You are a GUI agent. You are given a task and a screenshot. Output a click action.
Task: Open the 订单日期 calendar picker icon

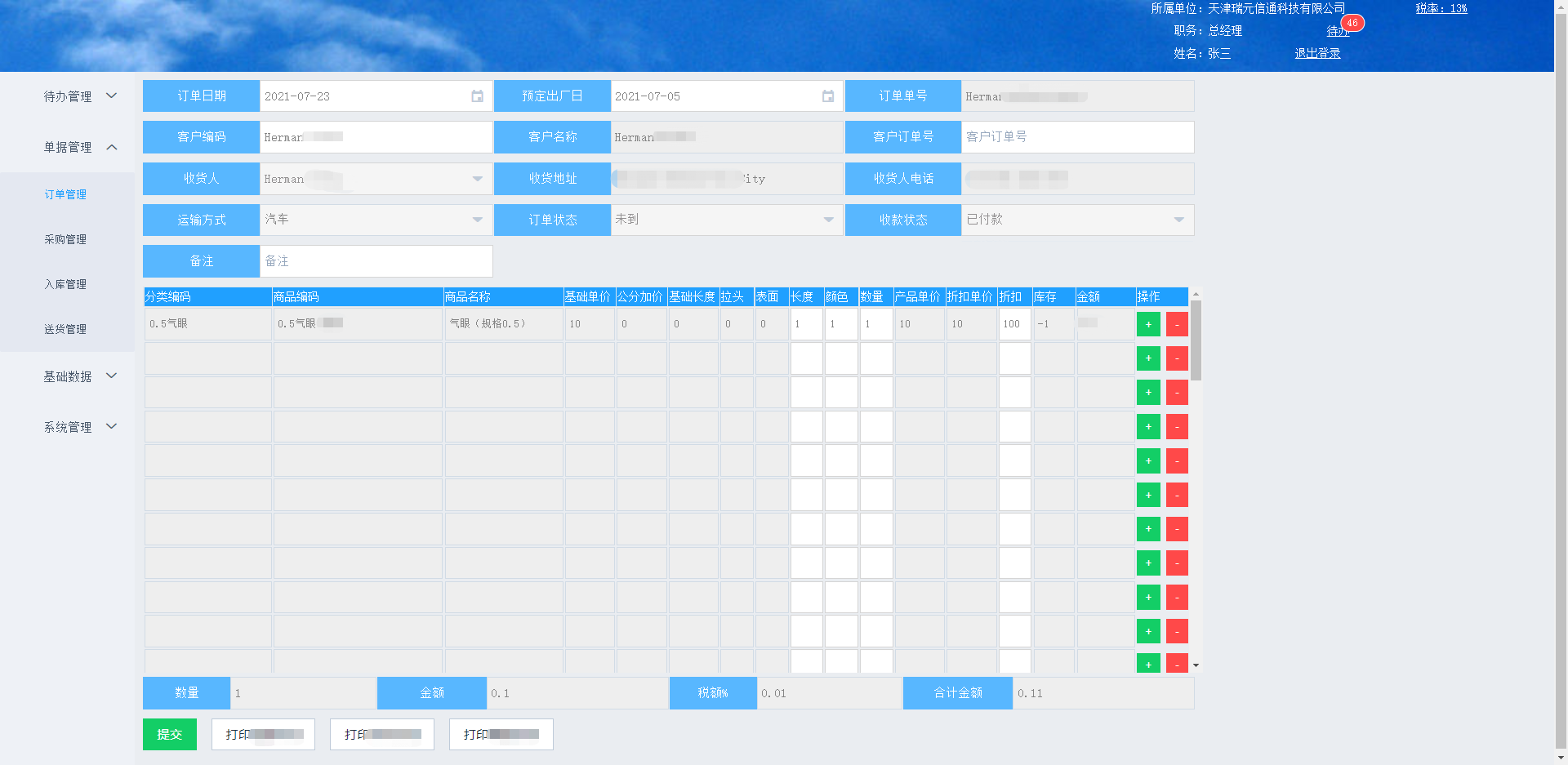(x=477, y=96)
